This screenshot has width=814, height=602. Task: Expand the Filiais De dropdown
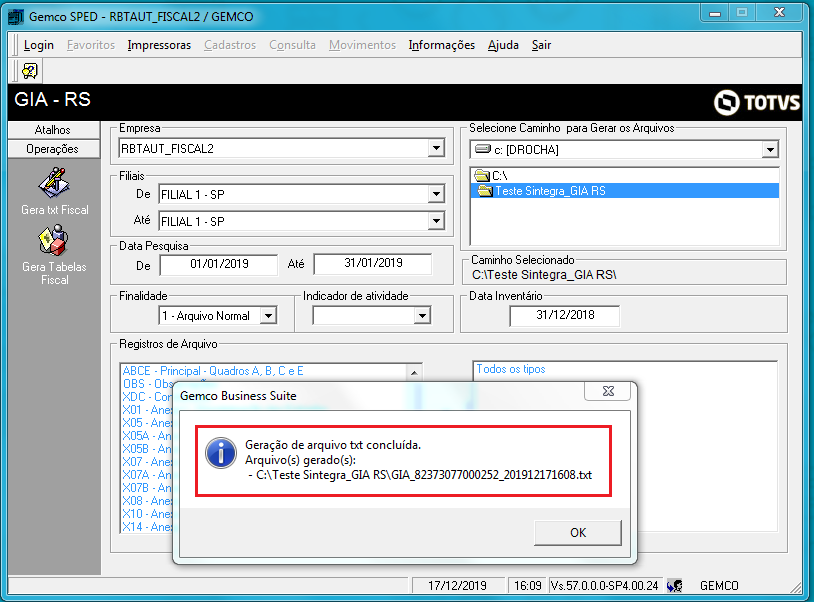437,195
